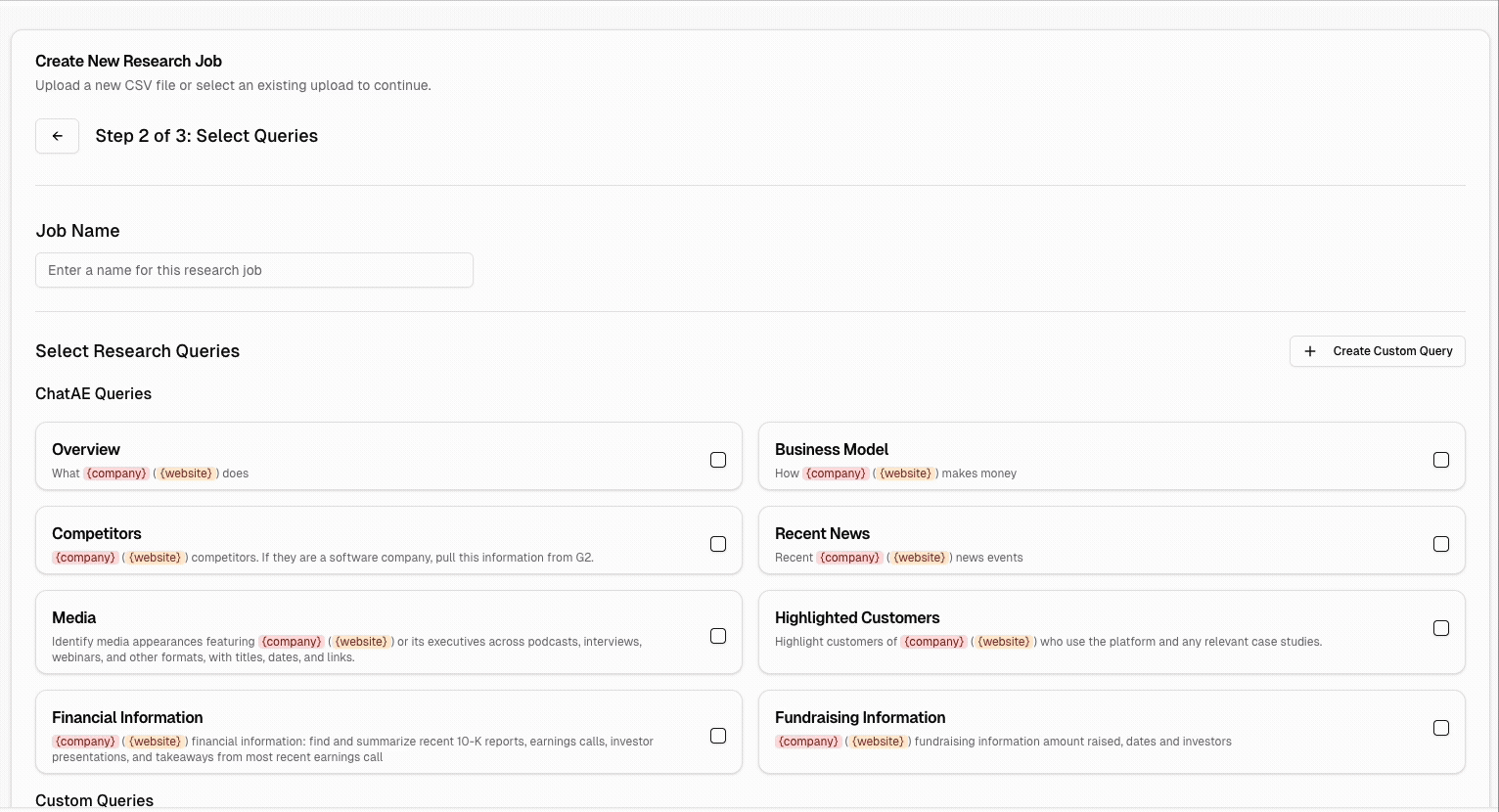Viewport: 1499px width, 812px height.
Task: Select the Competitors query card title
Action: 97,534
